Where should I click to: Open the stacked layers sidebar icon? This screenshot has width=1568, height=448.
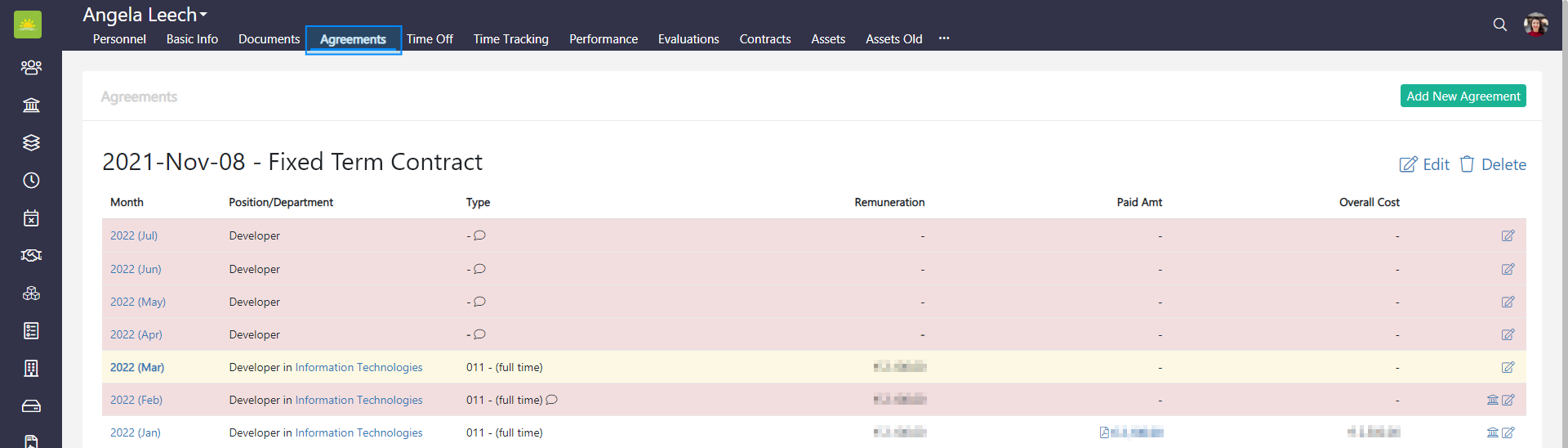(x=31, y=143)
